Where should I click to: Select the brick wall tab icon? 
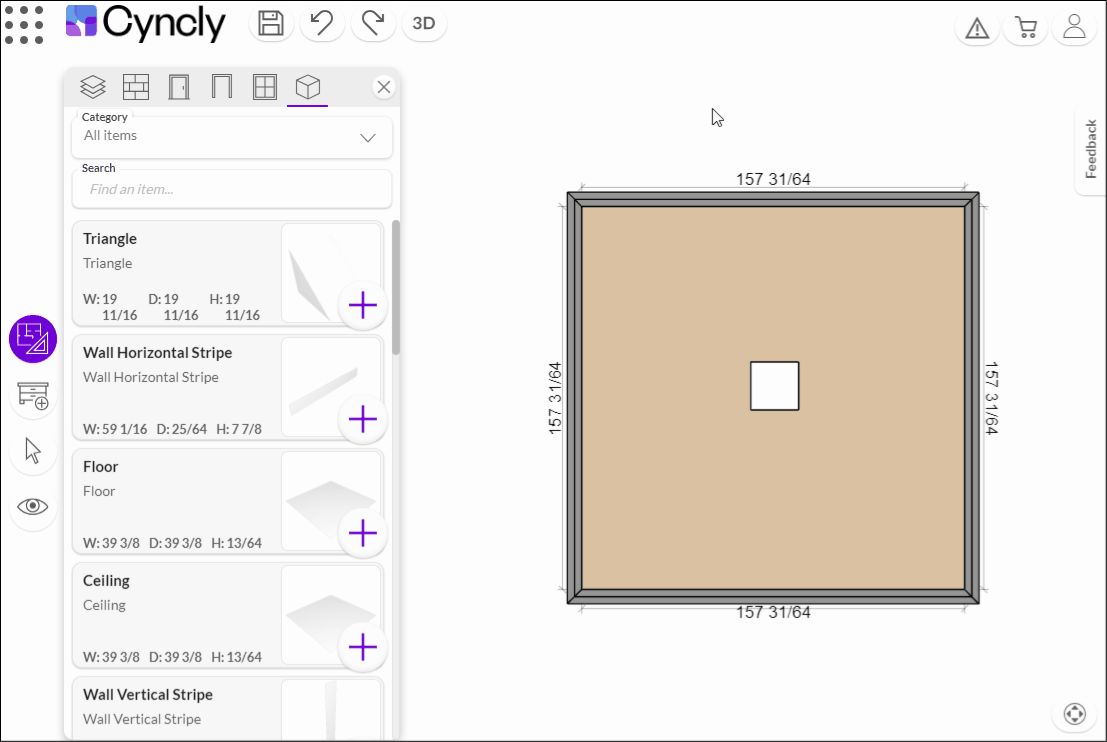coord(136,87)
